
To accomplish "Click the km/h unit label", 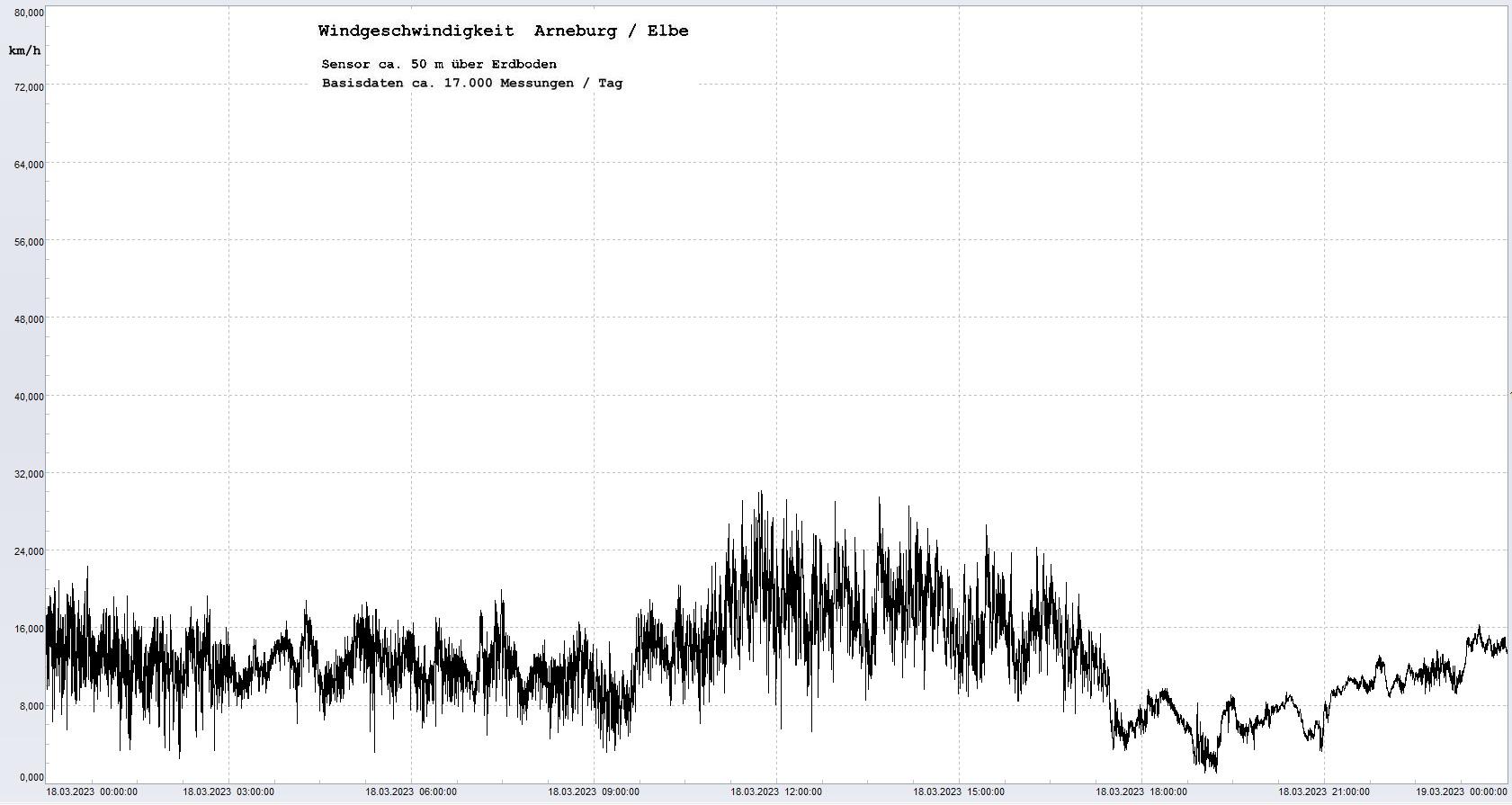I will (x=24, y=50).
